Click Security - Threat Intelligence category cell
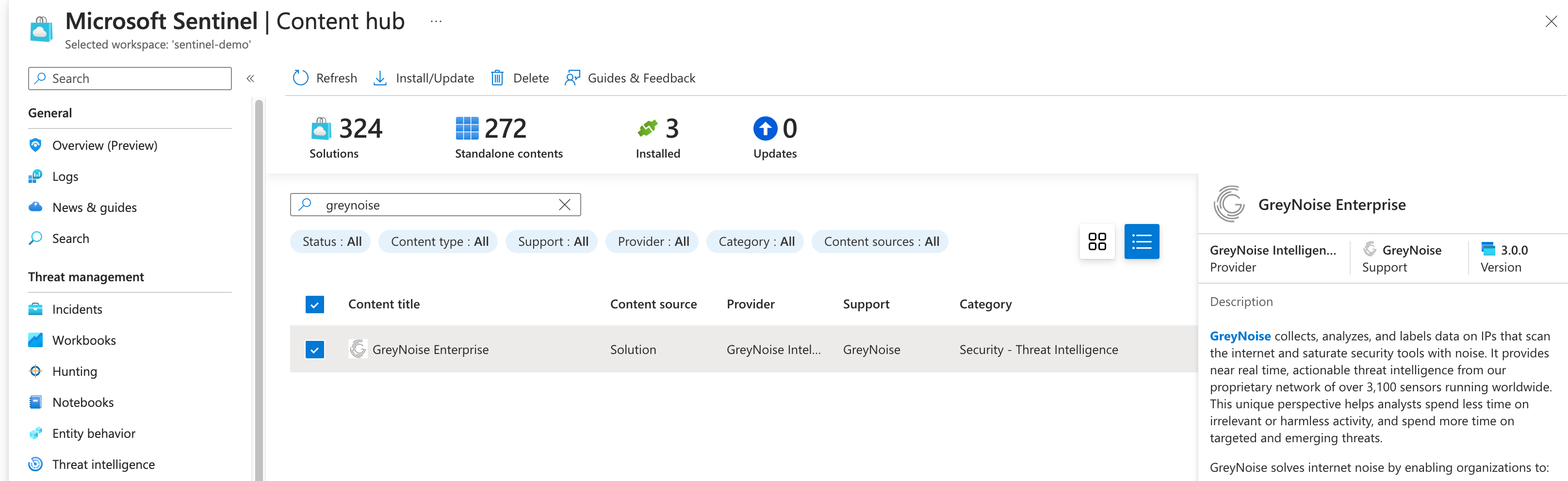This screenshot has height=481, width=1568. pos(1038,349)
